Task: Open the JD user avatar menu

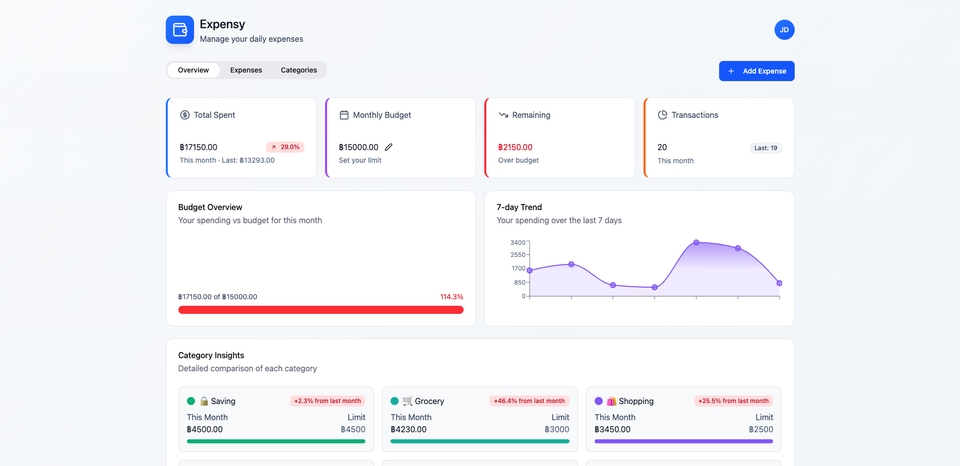Action: 784,30
